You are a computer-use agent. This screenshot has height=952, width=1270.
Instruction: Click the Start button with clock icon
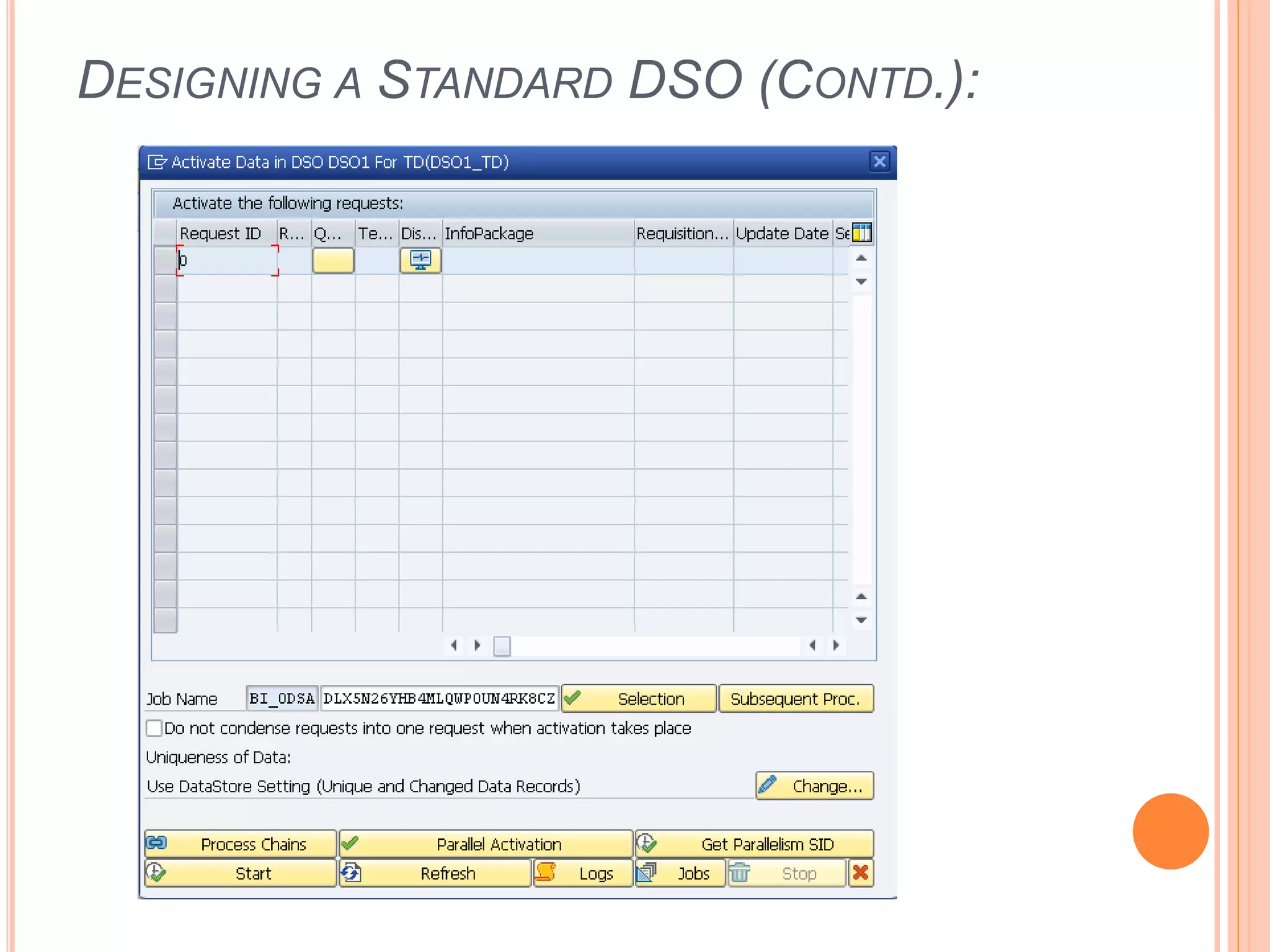[241, 873]
